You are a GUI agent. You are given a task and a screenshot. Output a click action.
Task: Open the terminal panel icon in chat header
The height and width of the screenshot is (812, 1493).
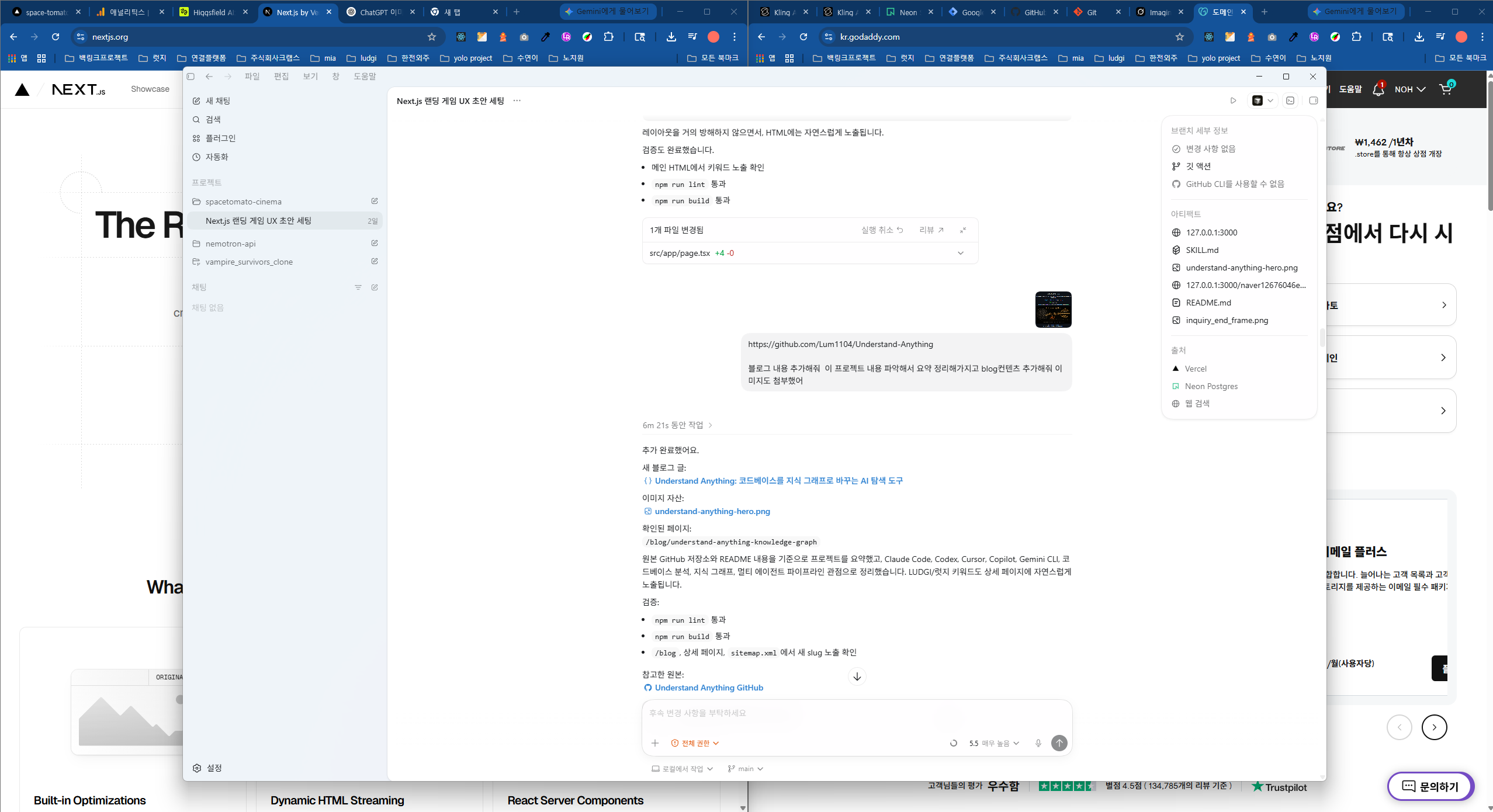[1290, 100]
